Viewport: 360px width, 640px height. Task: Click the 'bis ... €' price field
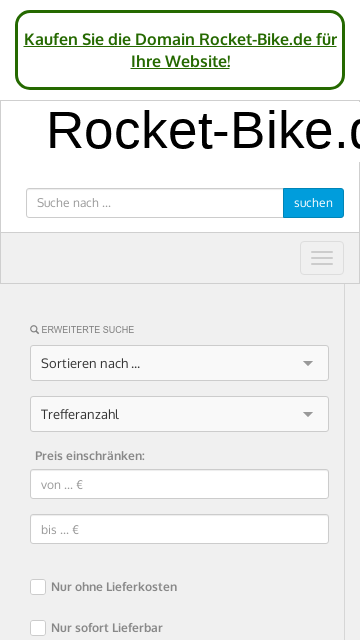[179, 529]
